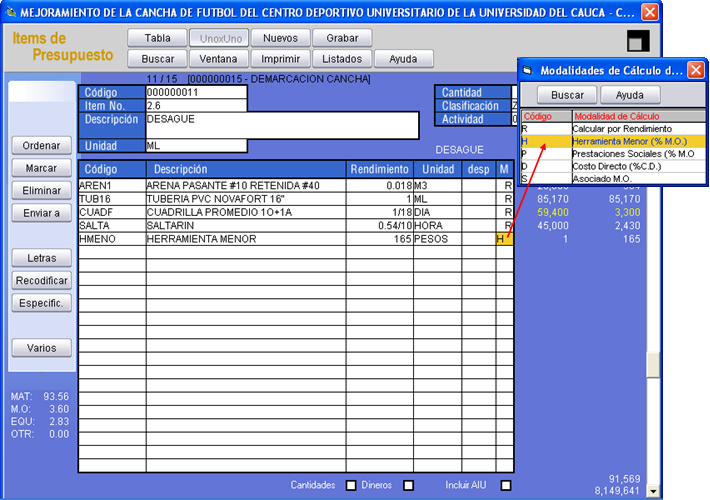Click the HORA unit cell
Screen dimensions: 710x500
pyautogui.click(x=437, y=226)
